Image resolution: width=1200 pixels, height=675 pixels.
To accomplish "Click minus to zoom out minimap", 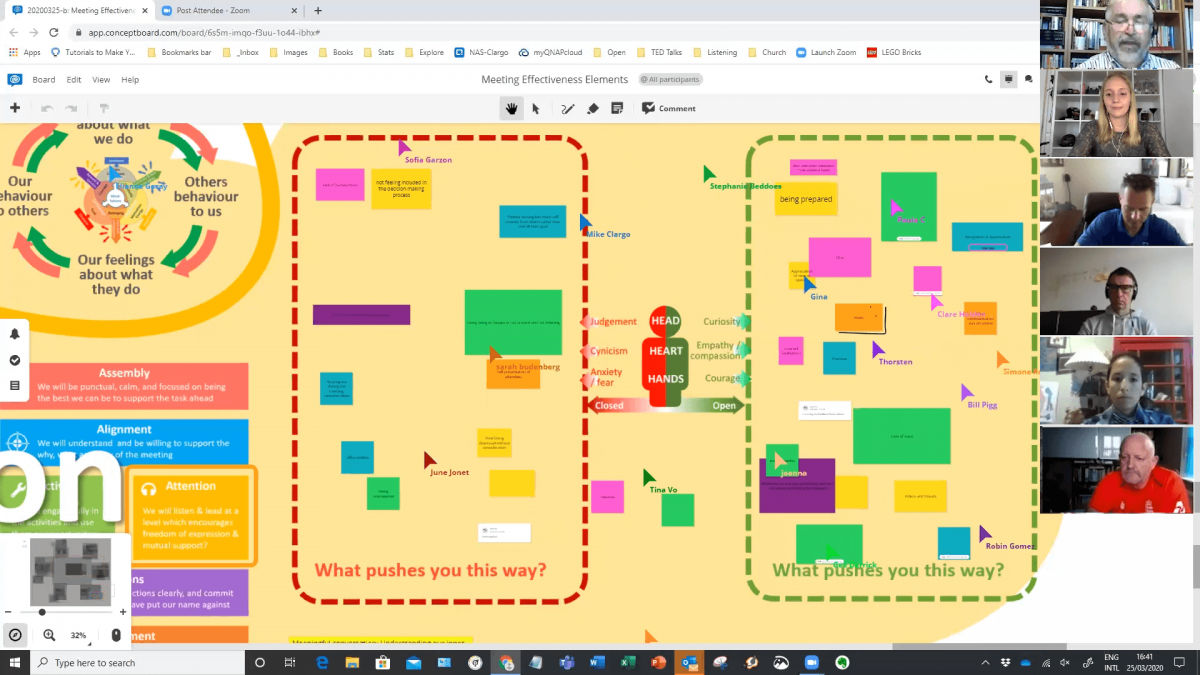I will [x=8, y=612].
